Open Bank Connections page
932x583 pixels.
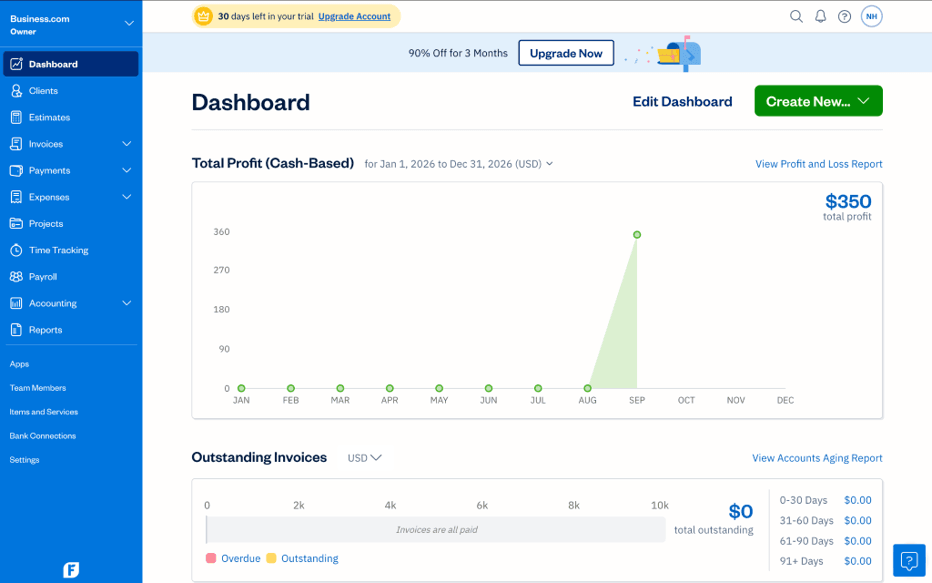point(43,436)
